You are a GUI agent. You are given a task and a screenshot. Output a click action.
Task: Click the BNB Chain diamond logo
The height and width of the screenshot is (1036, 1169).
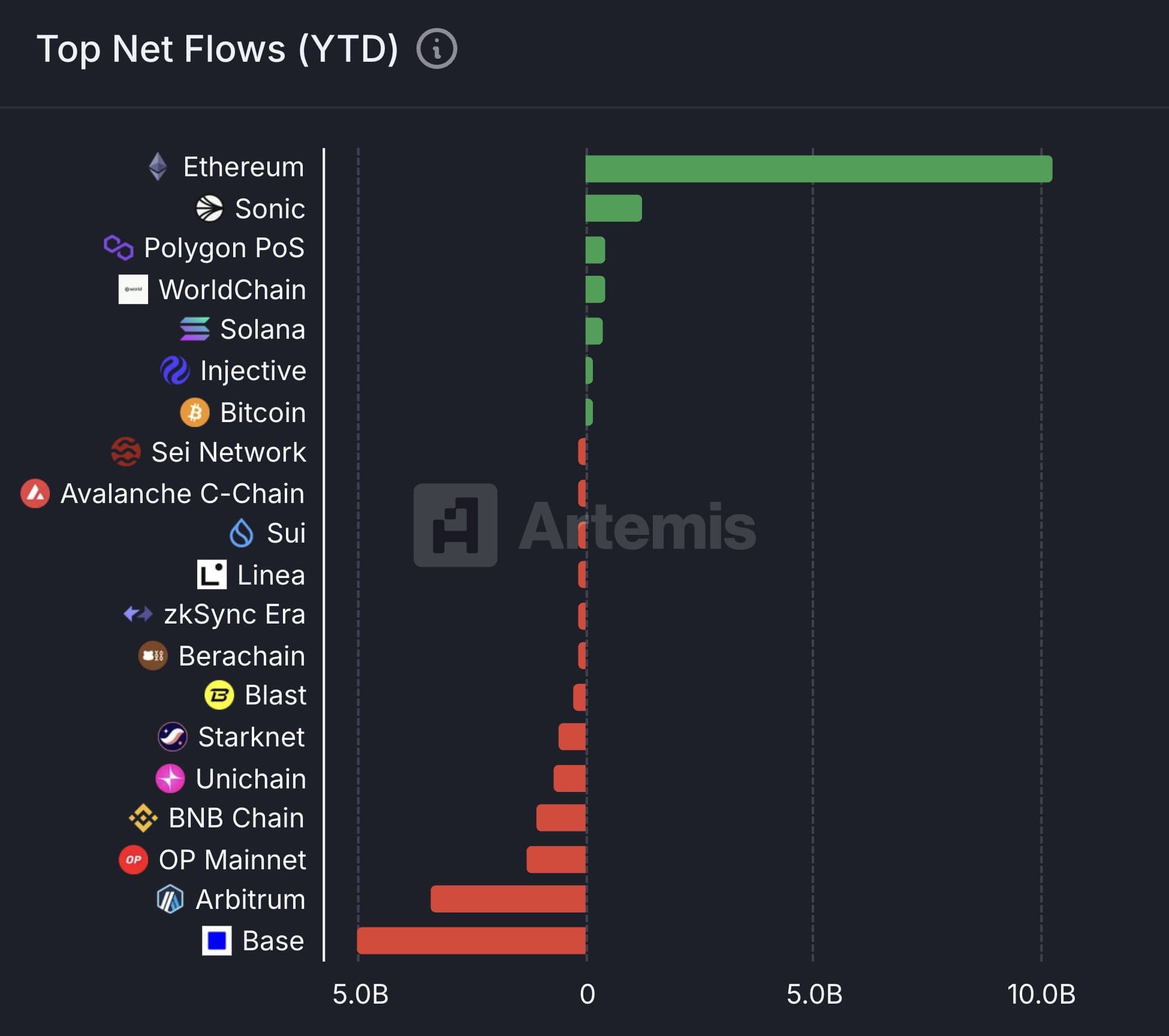[x=143, y=818]
